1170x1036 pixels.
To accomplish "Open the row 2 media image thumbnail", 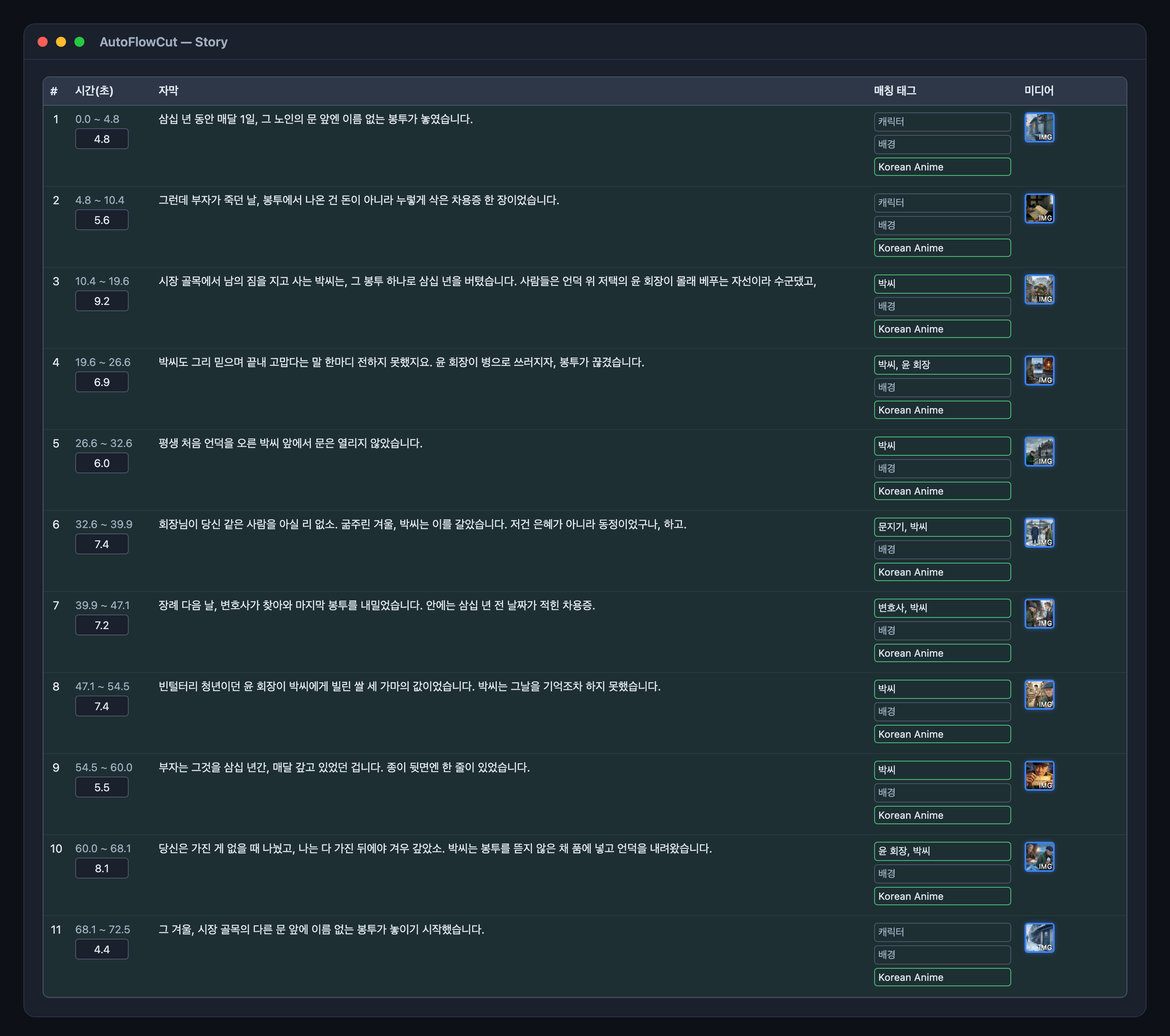I will (1039, 208).
